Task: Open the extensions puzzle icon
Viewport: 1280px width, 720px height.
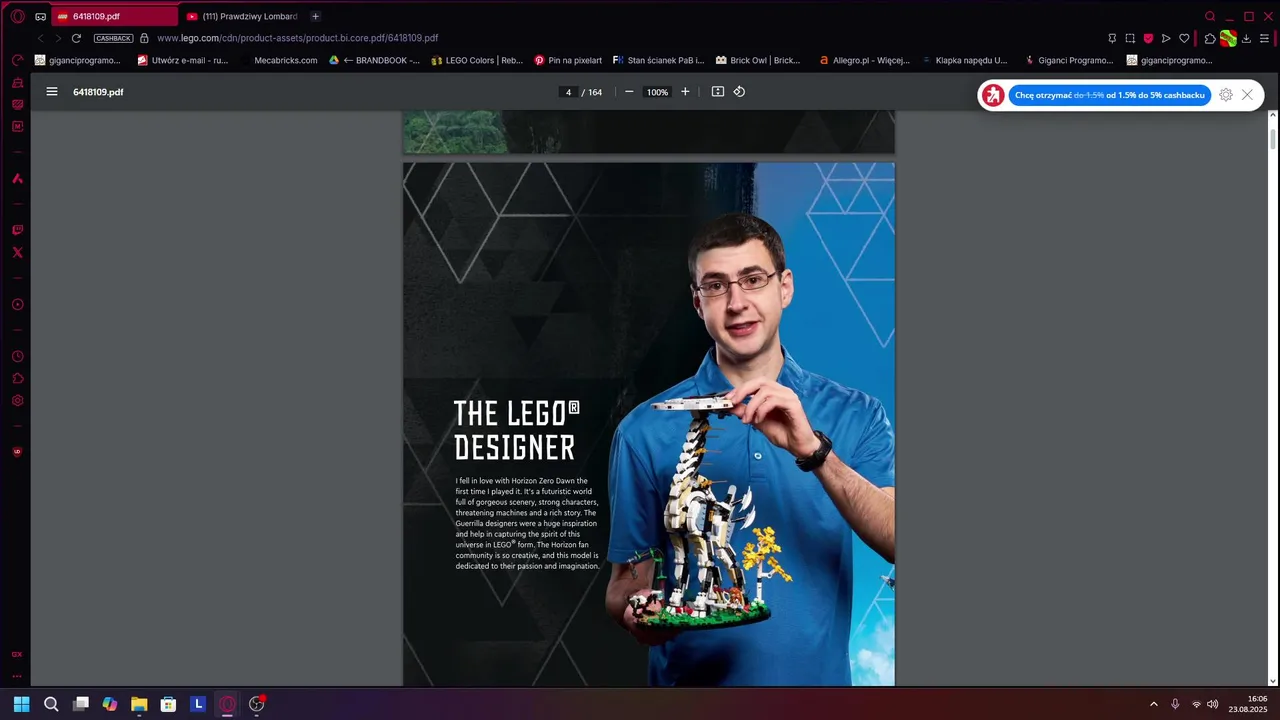Action: (1210, 38)
